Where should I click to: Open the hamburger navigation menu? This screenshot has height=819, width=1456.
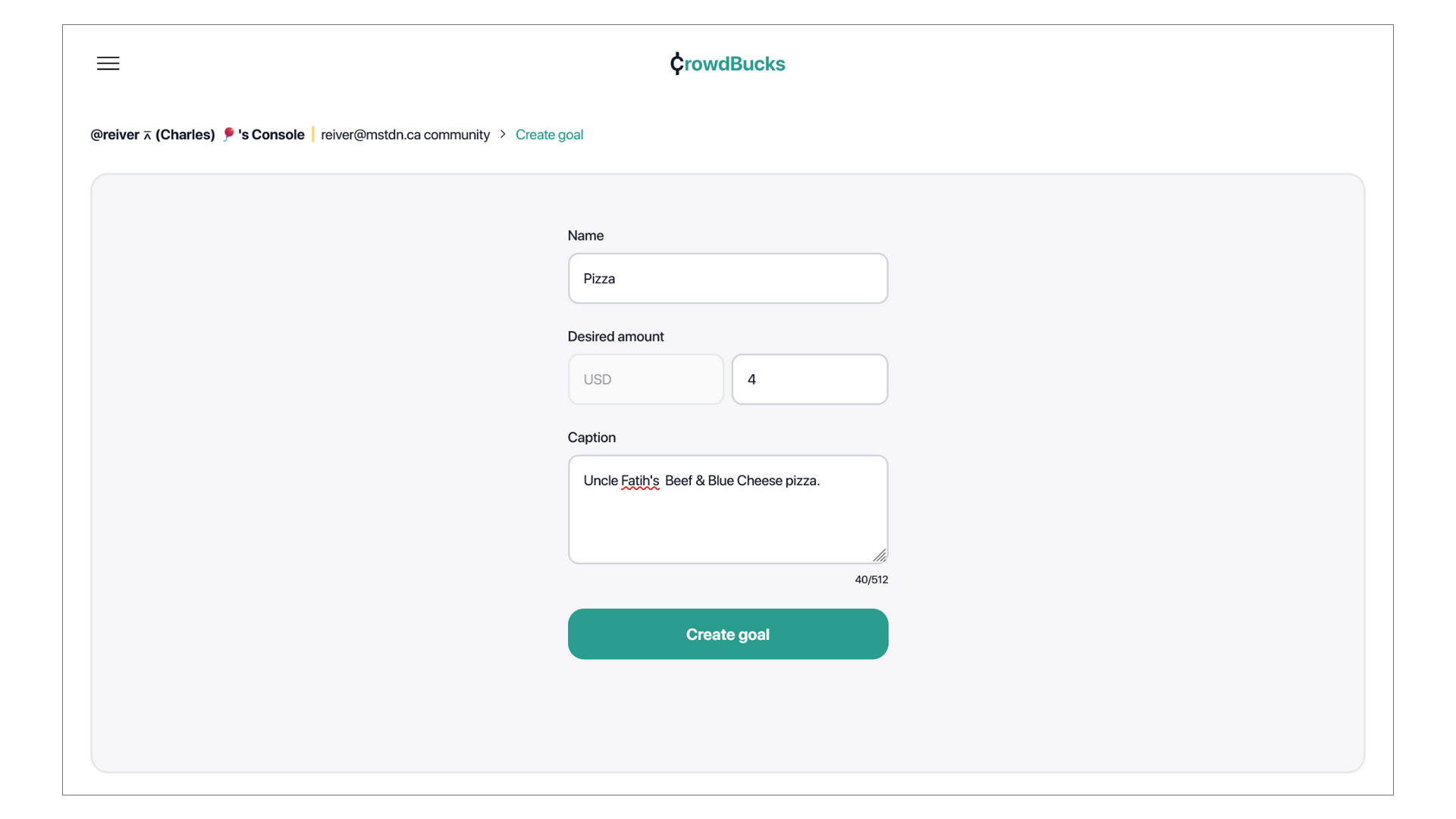tap(108, 64)
